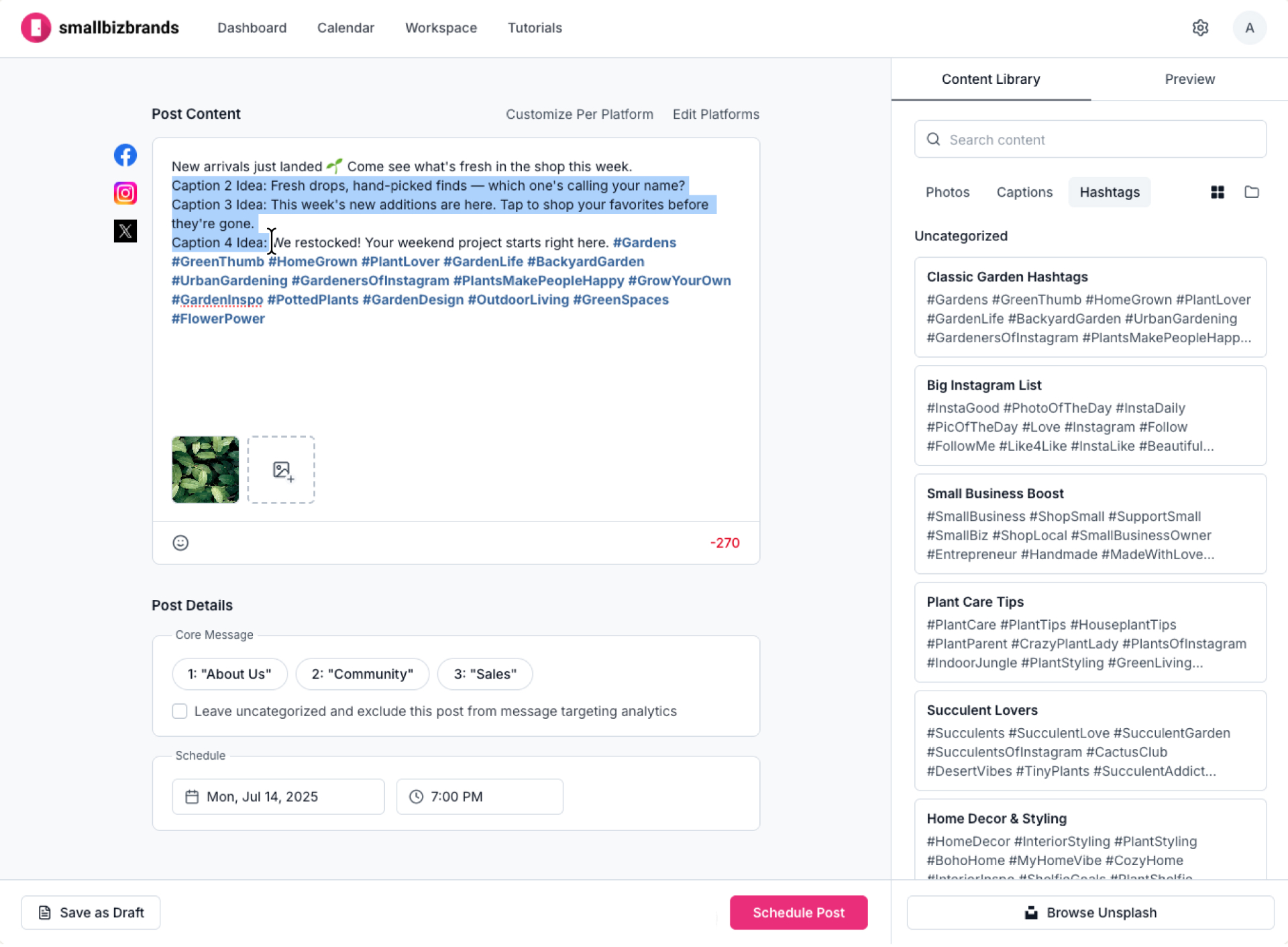The height and width of the screenshot is (947, 1288).
Task: Click the Browse Unsplash button
Action: tap(1090, 913)
